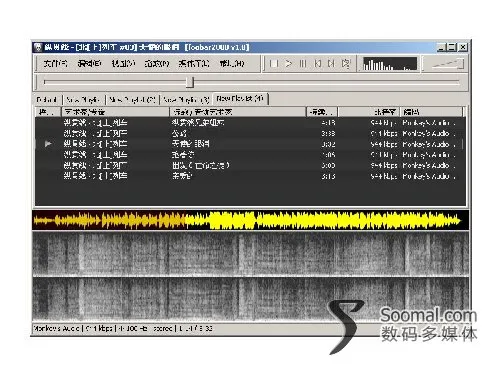The height and width of the screenshot is (375, 500).
Task: Open the foobar2000 title bar icon menu
Action: (38, 47)
